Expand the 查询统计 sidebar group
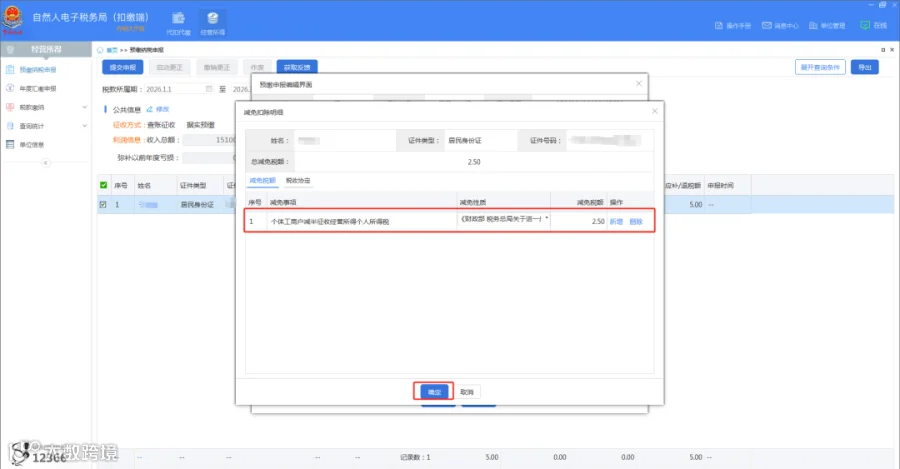Screen dimensions: 900x469 click(45, 126)
